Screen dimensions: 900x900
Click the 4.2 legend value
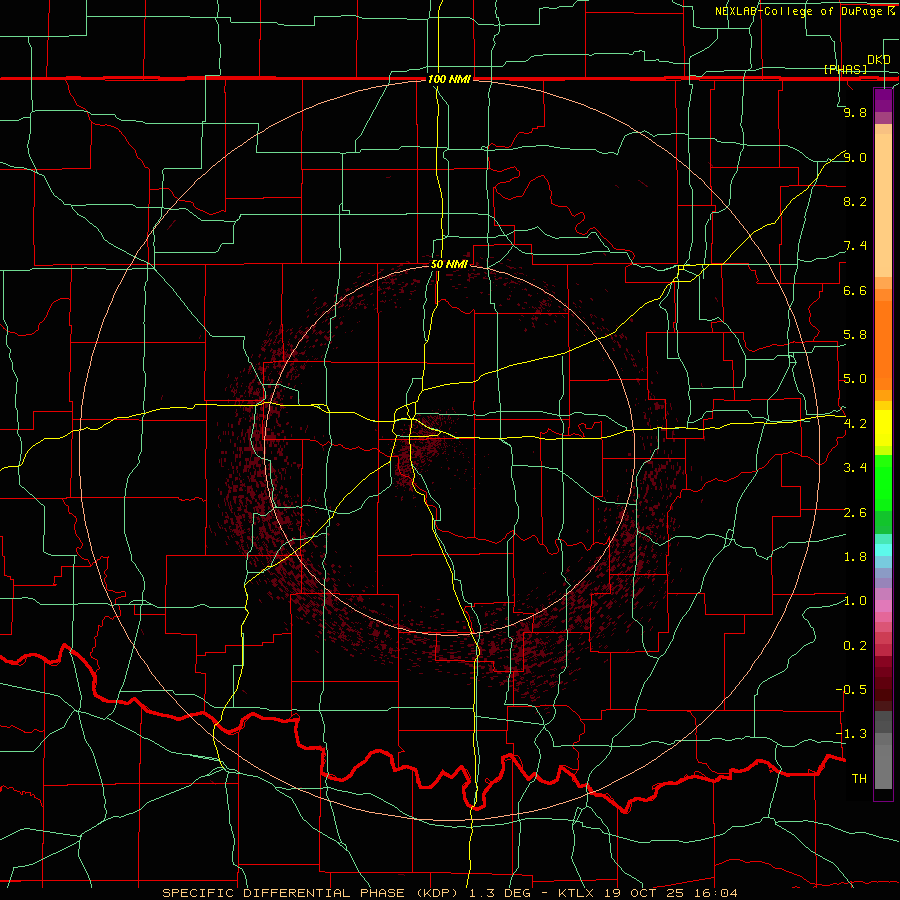point(855,424)
